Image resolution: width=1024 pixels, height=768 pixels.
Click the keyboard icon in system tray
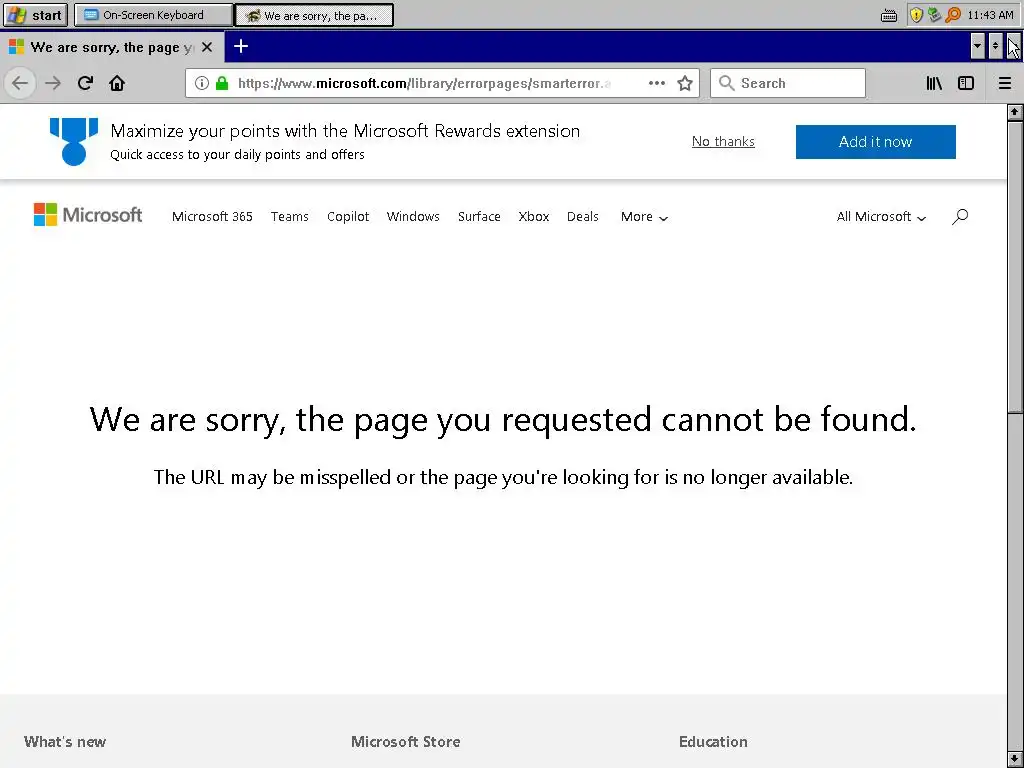click(x=889, y=15)
